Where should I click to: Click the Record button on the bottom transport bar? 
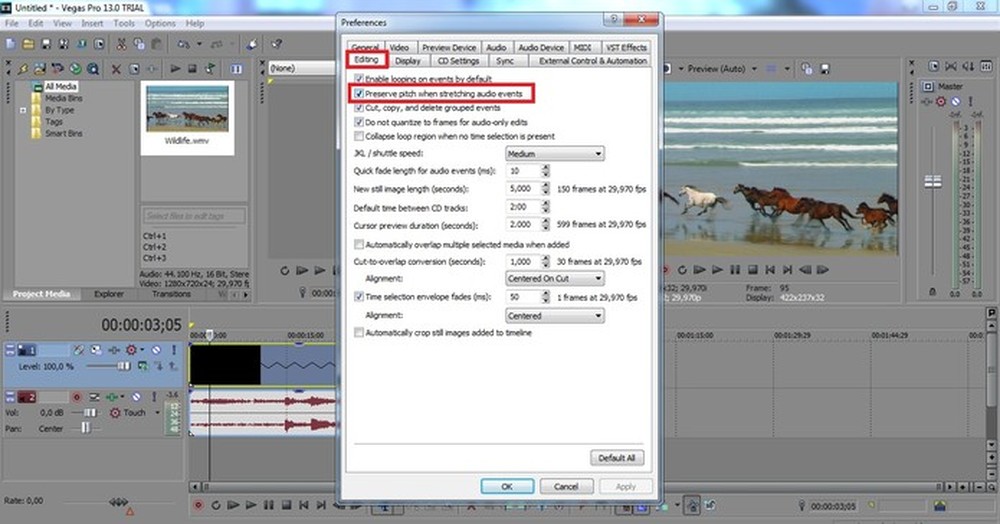198,505
